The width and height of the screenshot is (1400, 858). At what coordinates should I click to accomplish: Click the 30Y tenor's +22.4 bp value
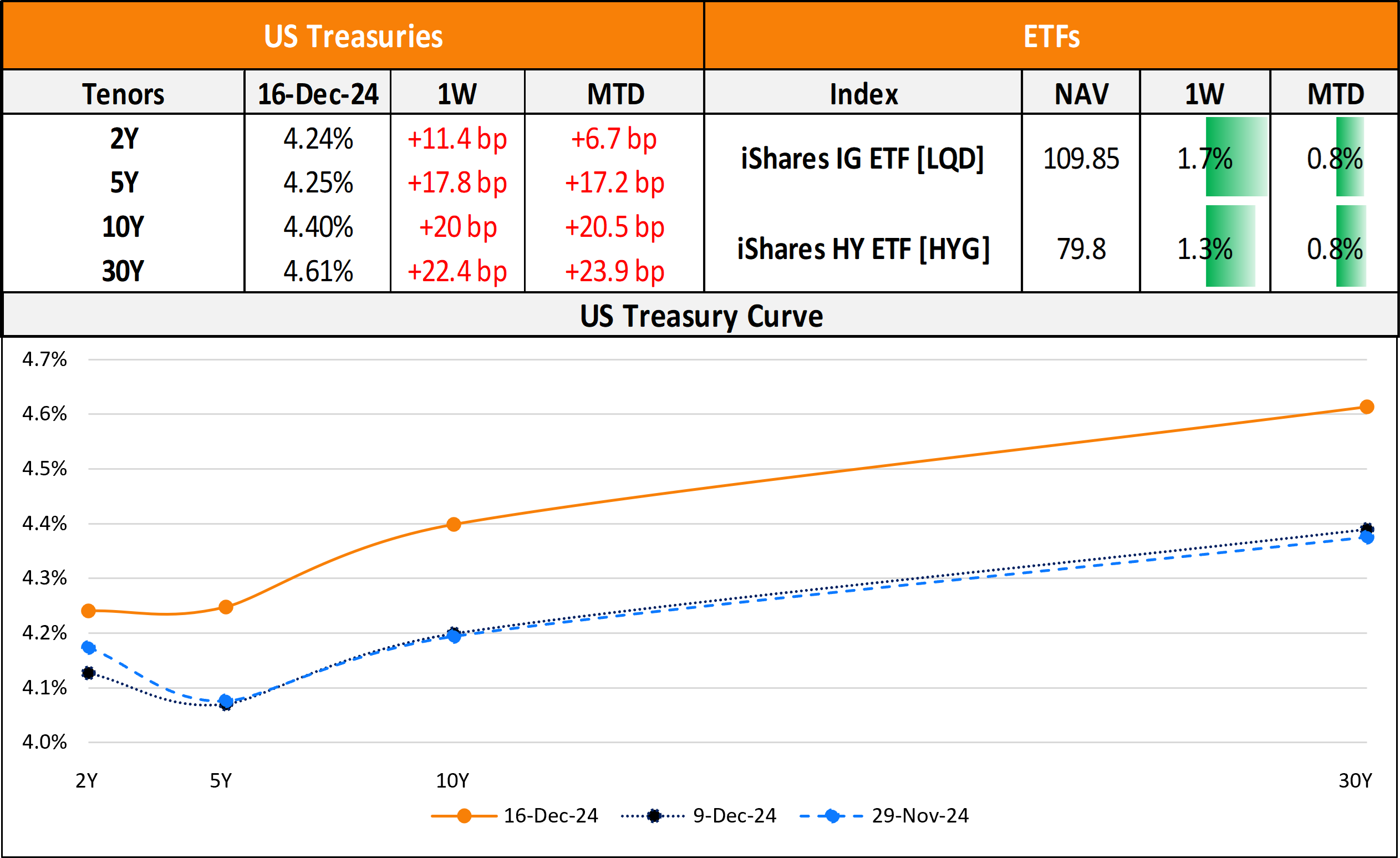(x=457, y=271)
